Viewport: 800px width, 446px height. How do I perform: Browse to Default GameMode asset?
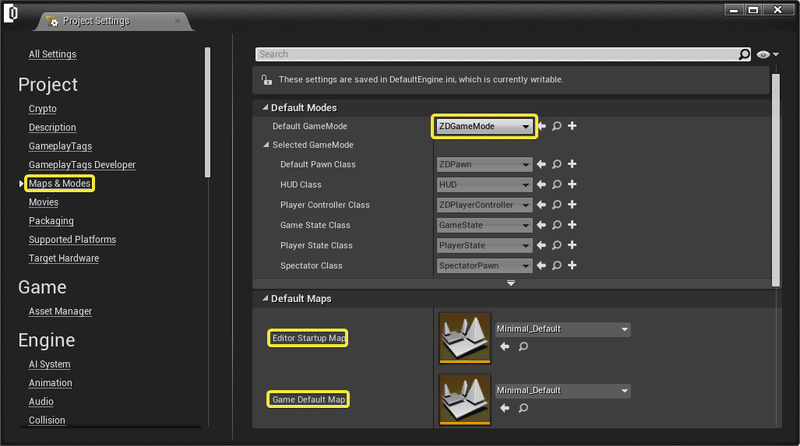[x=557, y=126]
